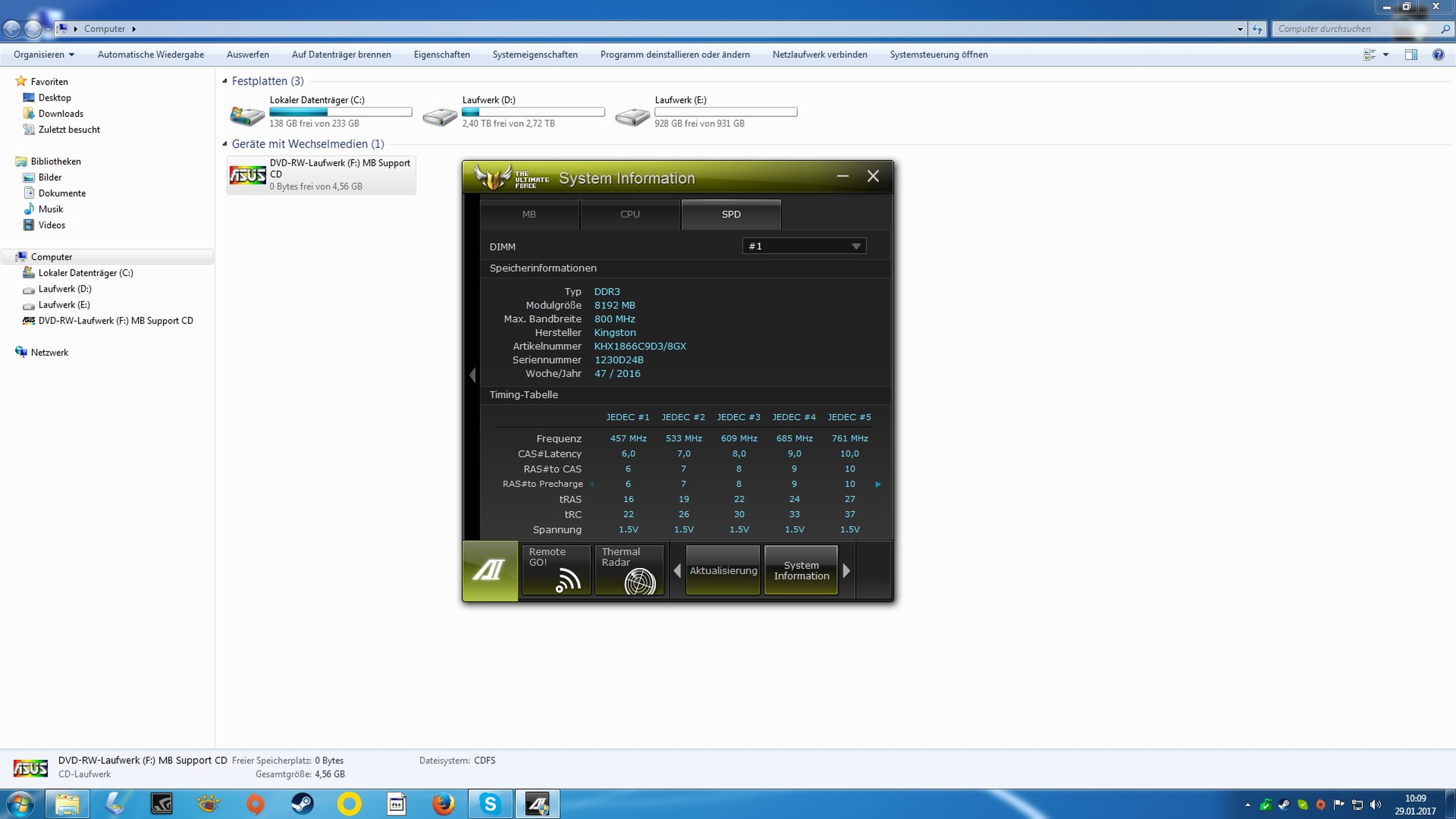Click the AI Suite logo button
This screenshot has width=1456, height=819.
click(489, 571)
